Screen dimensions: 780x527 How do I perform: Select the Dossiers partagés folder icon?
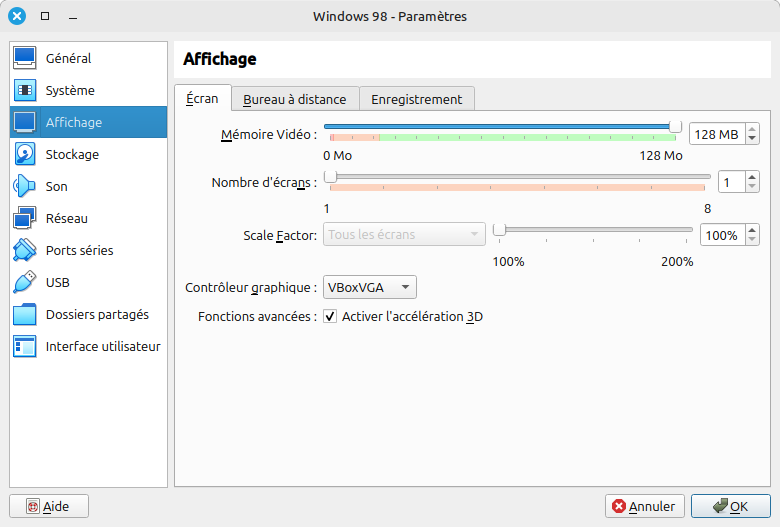pos(24,314)
